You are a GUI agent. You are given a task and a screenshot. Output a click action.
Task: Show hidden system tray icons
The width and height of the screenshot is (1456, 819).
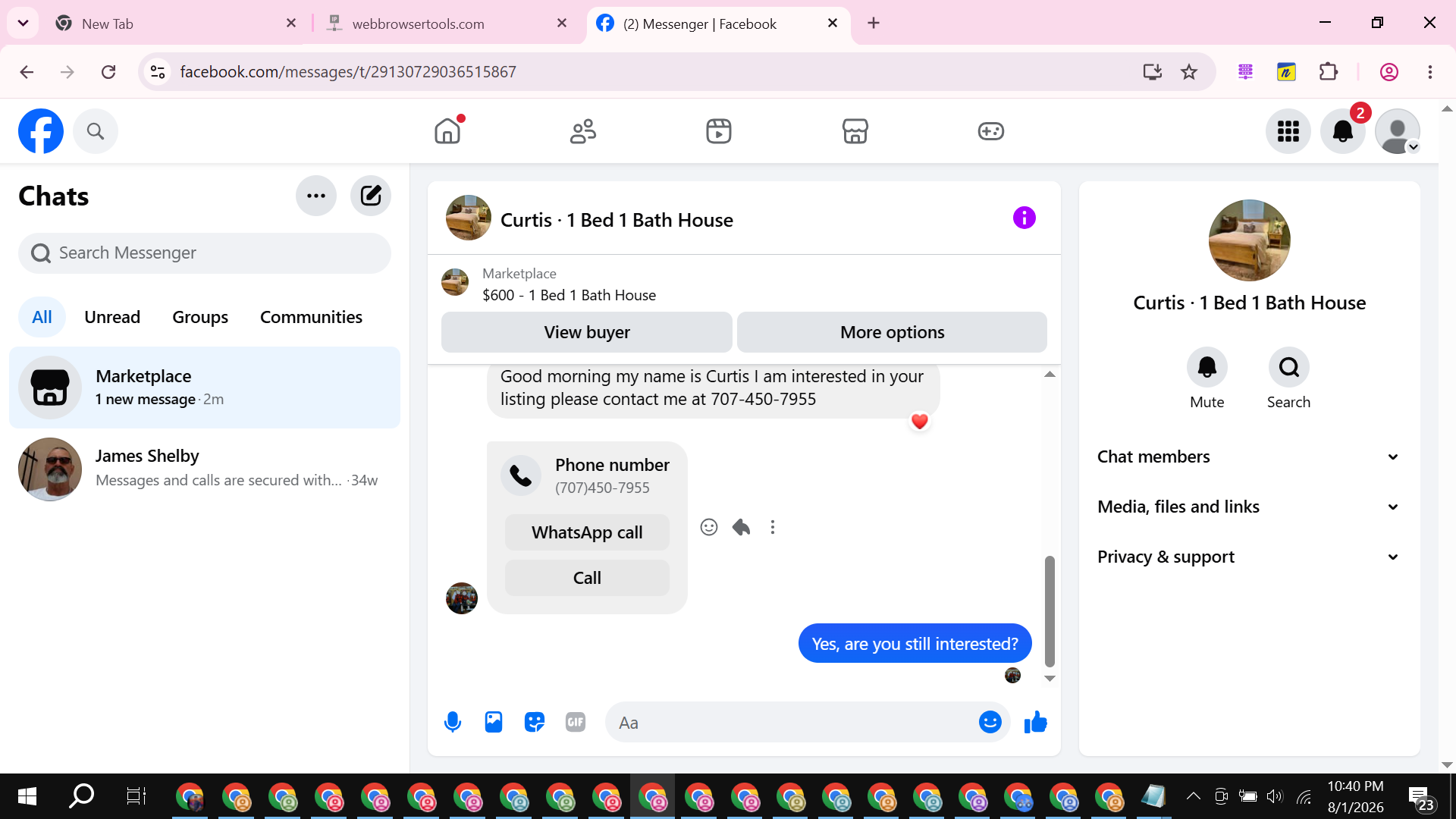click(x=1193, y=796)
